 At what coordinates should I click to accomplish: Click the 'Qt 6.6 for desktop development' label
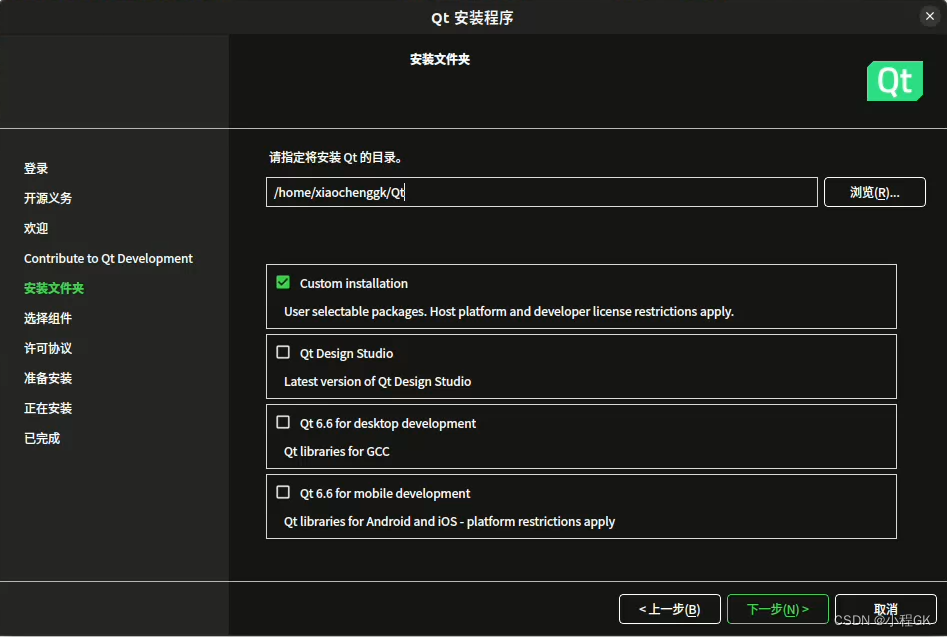point(388,423)
